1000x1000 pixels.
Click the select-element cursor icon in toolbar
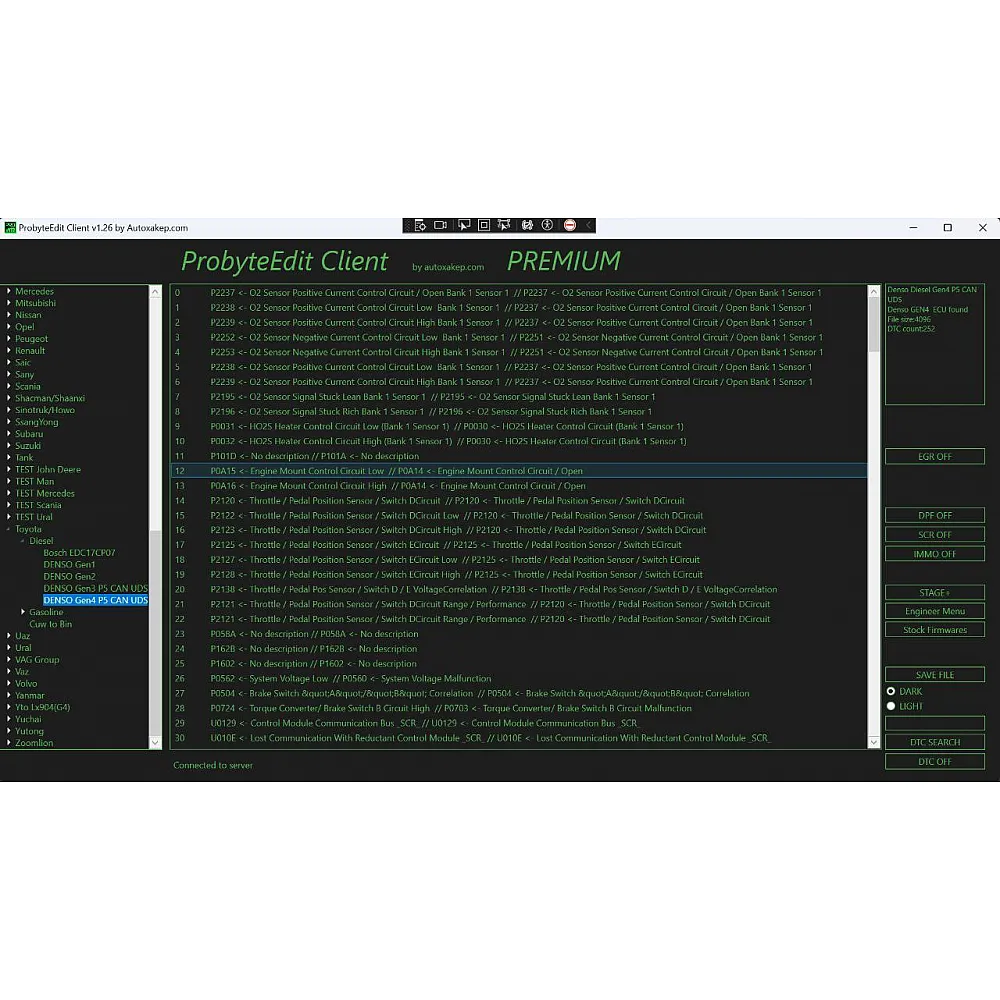tap(462, 226)
